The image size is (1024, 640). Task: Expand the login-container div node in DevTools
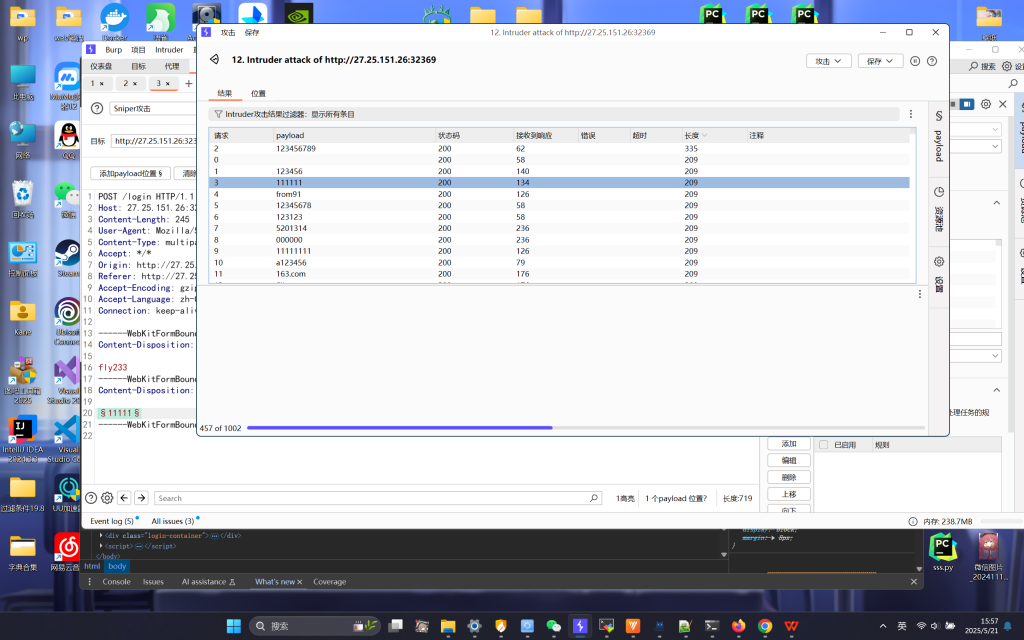click(x=101, y=536)
